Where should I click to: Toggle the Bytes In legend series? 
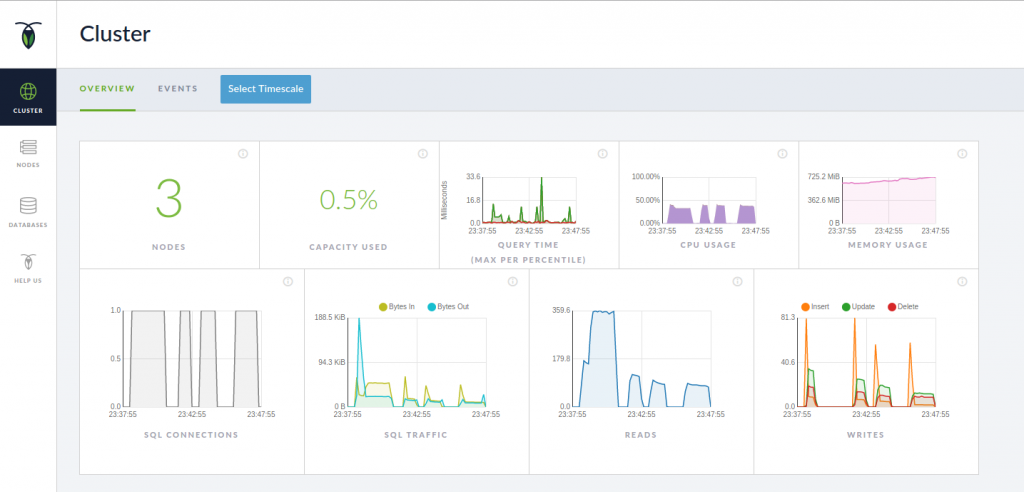point(397,306)
